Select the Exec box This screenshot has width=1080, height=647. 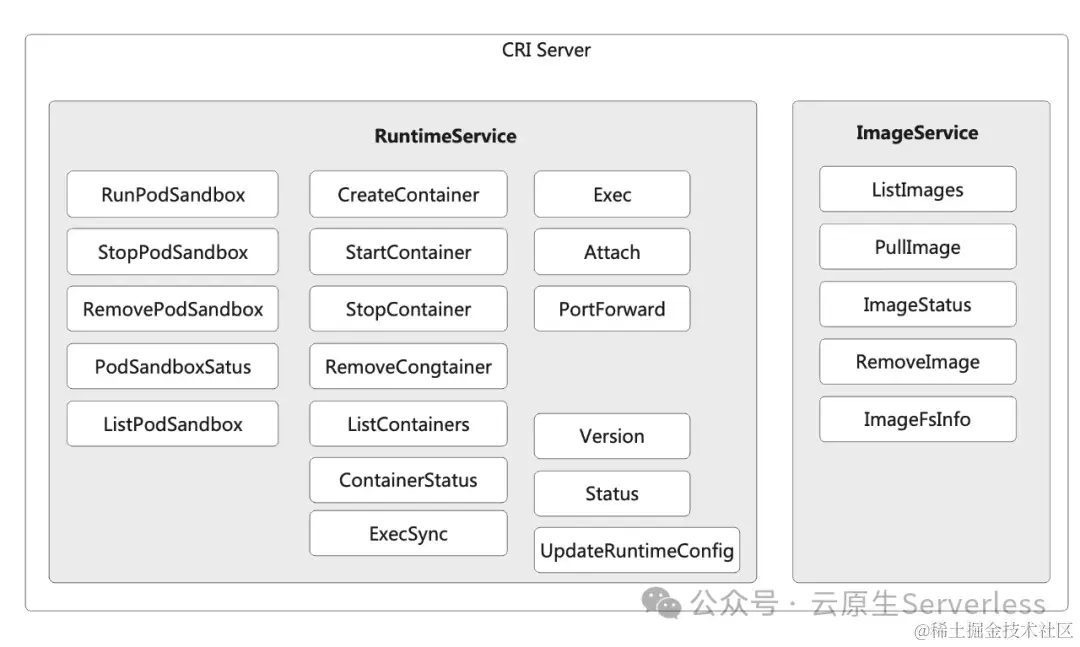pos(612,195)
